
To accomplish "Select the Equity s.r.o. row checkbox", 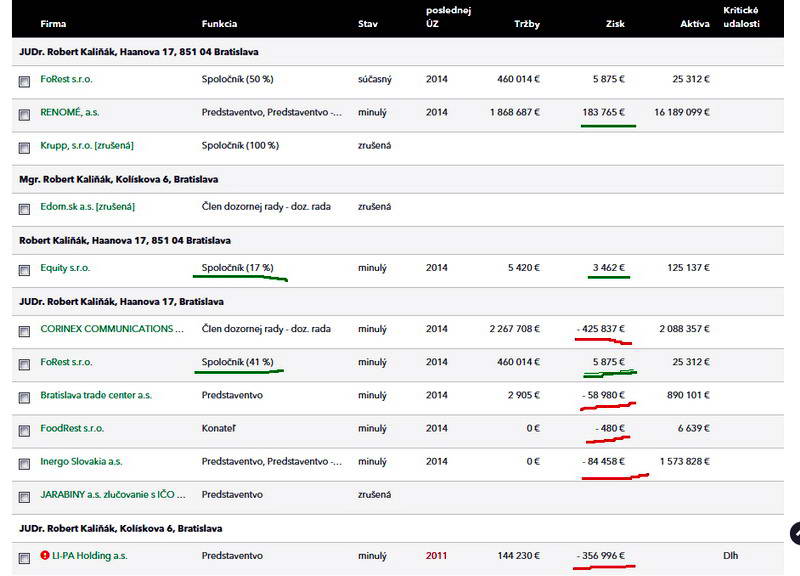I will pos(24,270).
